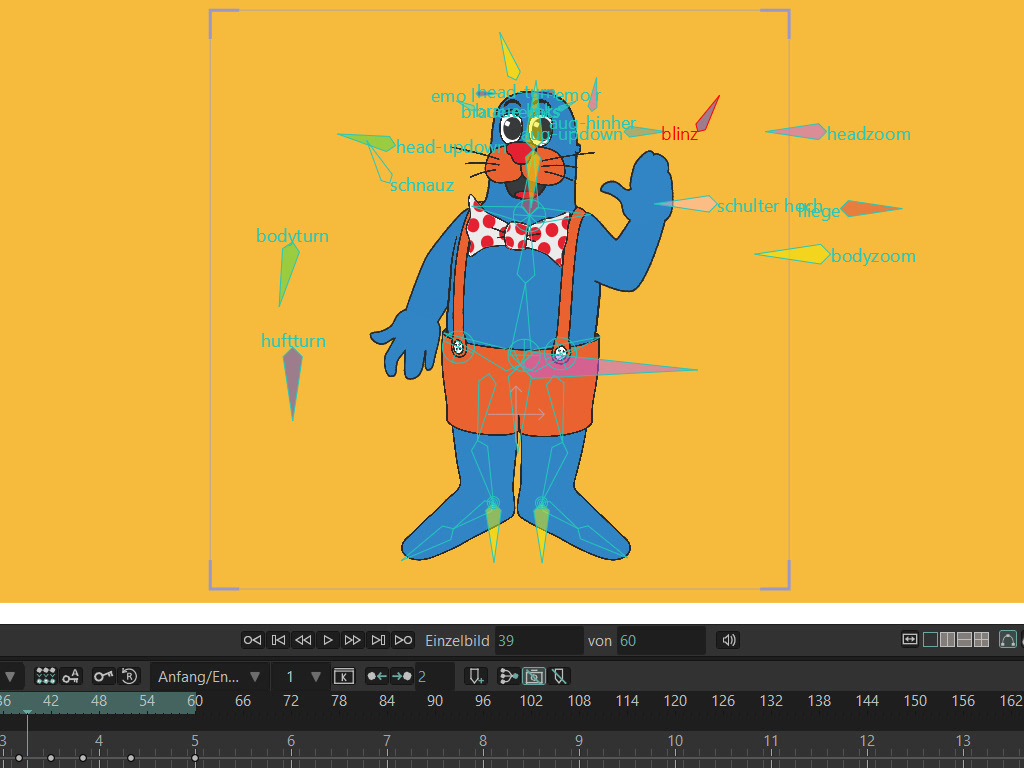The height and width of the screenshot is (768, 1024).
Task: Select the keyframe dot at second 5
Action: (195, 758)
